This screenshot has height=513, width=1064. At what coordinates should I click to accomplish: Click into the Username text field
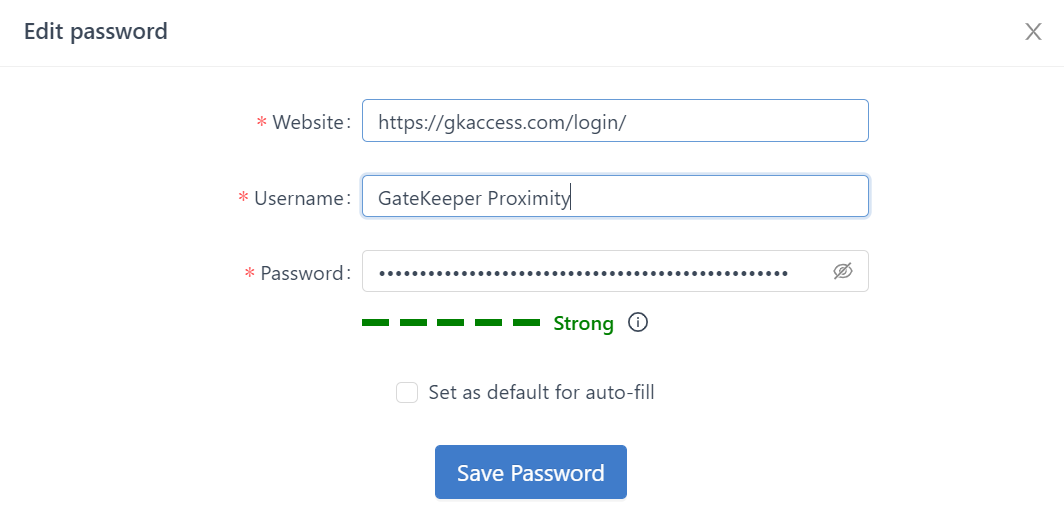pyautogui.click(x=614, y=197)
